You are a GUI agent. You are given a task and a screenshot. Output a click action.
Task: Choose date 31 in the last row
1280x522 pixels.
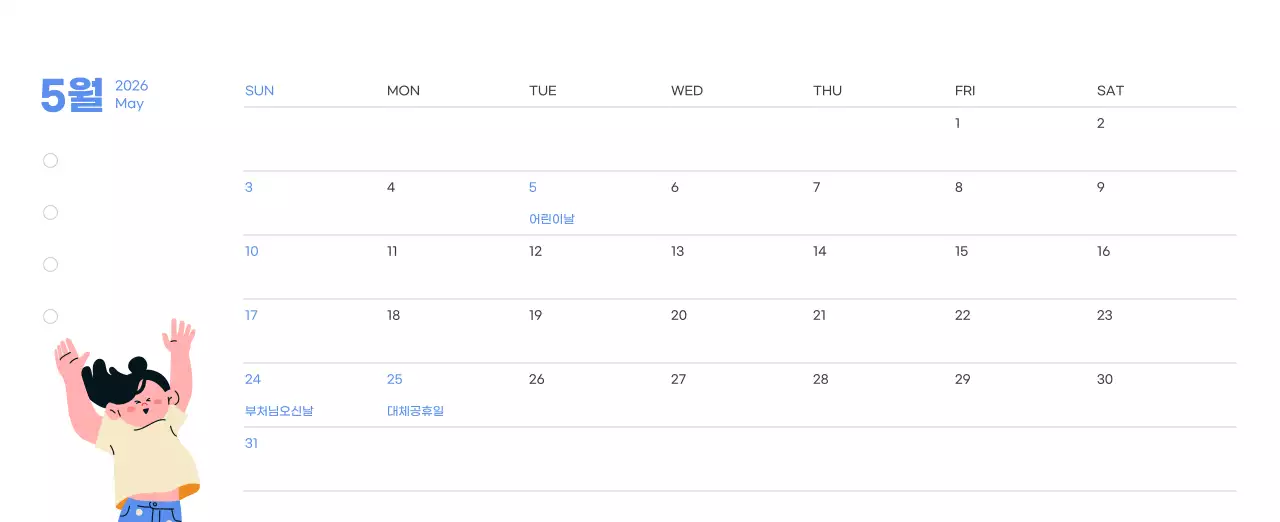252,444
